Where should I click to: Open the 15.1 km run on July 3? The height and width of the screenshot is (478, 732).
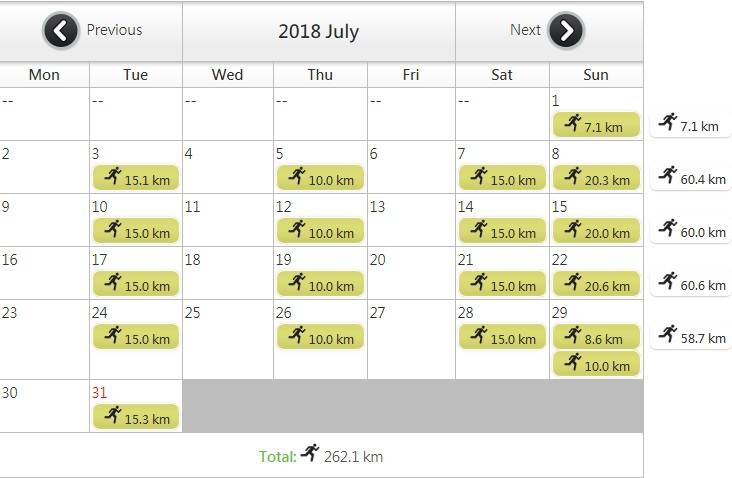click(136, 177)
